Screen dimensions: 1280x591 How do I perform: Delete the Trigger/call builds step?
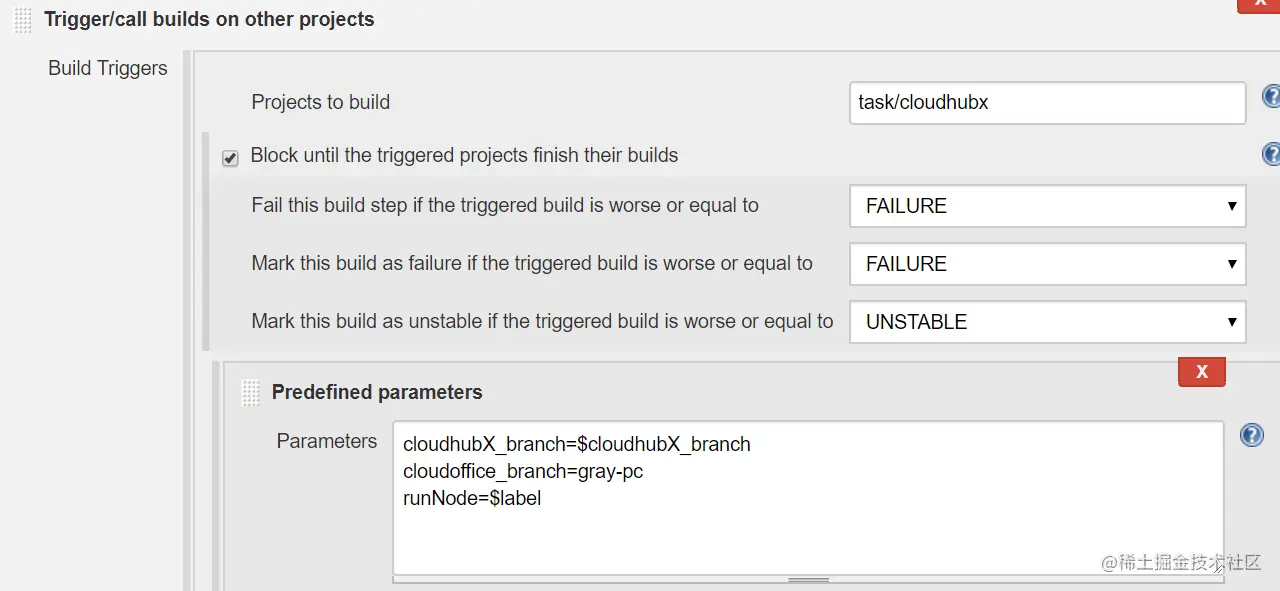coord(1258,5)
